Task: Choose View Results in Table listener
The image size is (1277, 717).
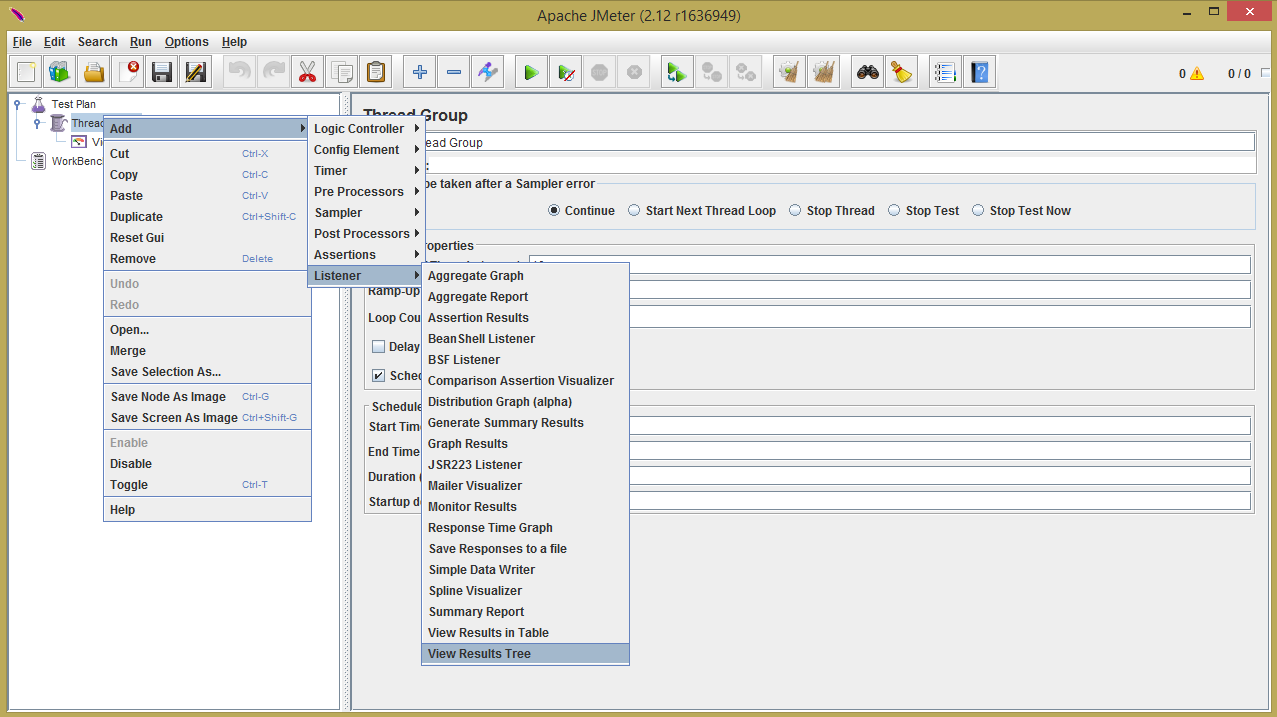Action: (525, 633)
